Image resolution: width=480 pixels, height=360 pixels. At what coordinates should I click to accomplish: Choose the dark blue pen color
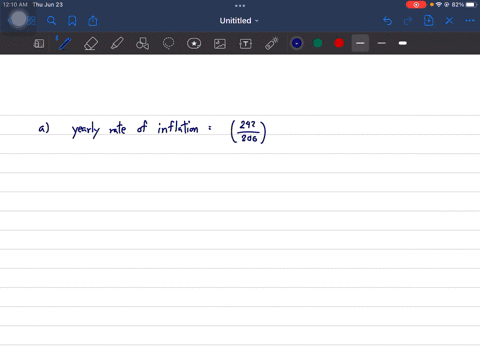(297, 43)
